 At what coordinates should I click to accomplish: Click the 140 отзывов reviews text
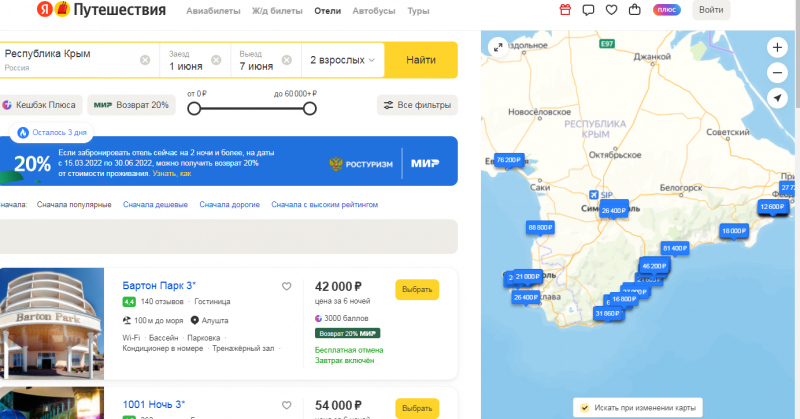162,302
